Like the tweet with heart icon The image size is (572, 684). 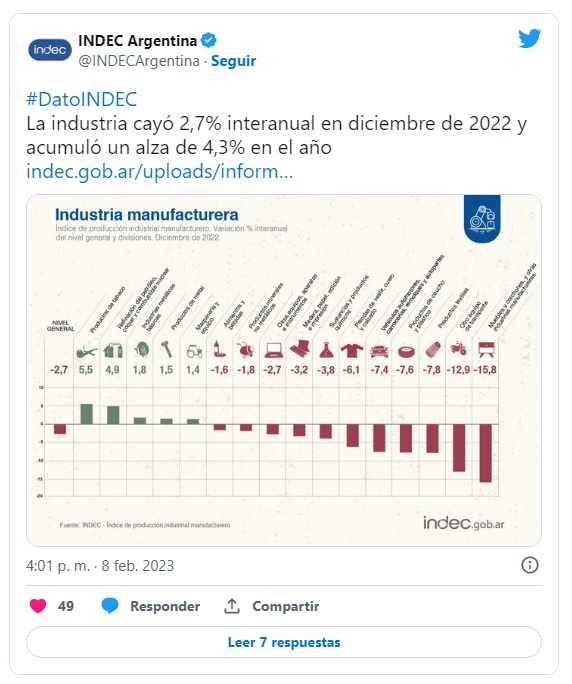(x=38, y=606)
